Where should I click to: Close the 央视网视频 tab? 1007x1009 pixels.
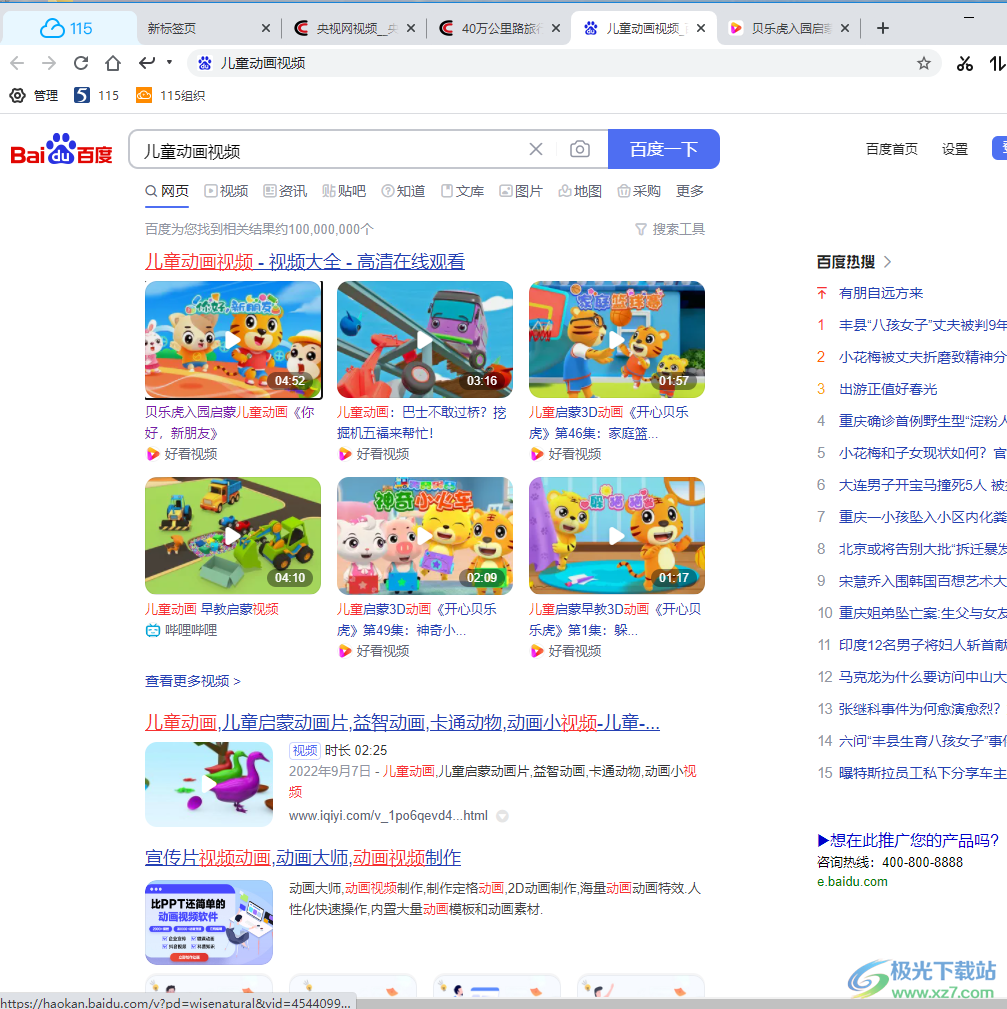[411, 28]
